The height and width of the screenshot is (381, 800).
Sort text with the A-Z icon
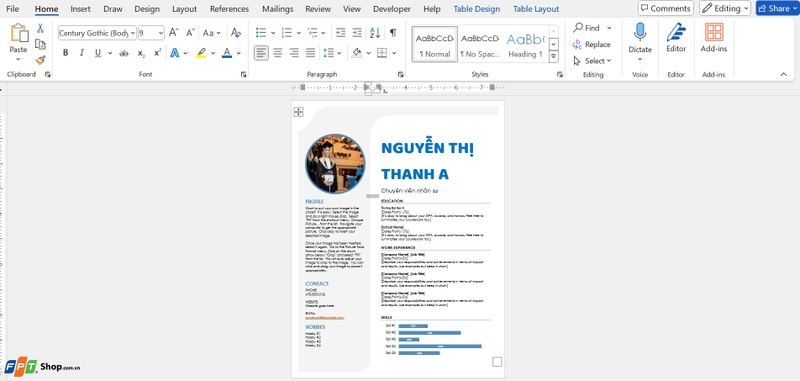pos(375,33)
